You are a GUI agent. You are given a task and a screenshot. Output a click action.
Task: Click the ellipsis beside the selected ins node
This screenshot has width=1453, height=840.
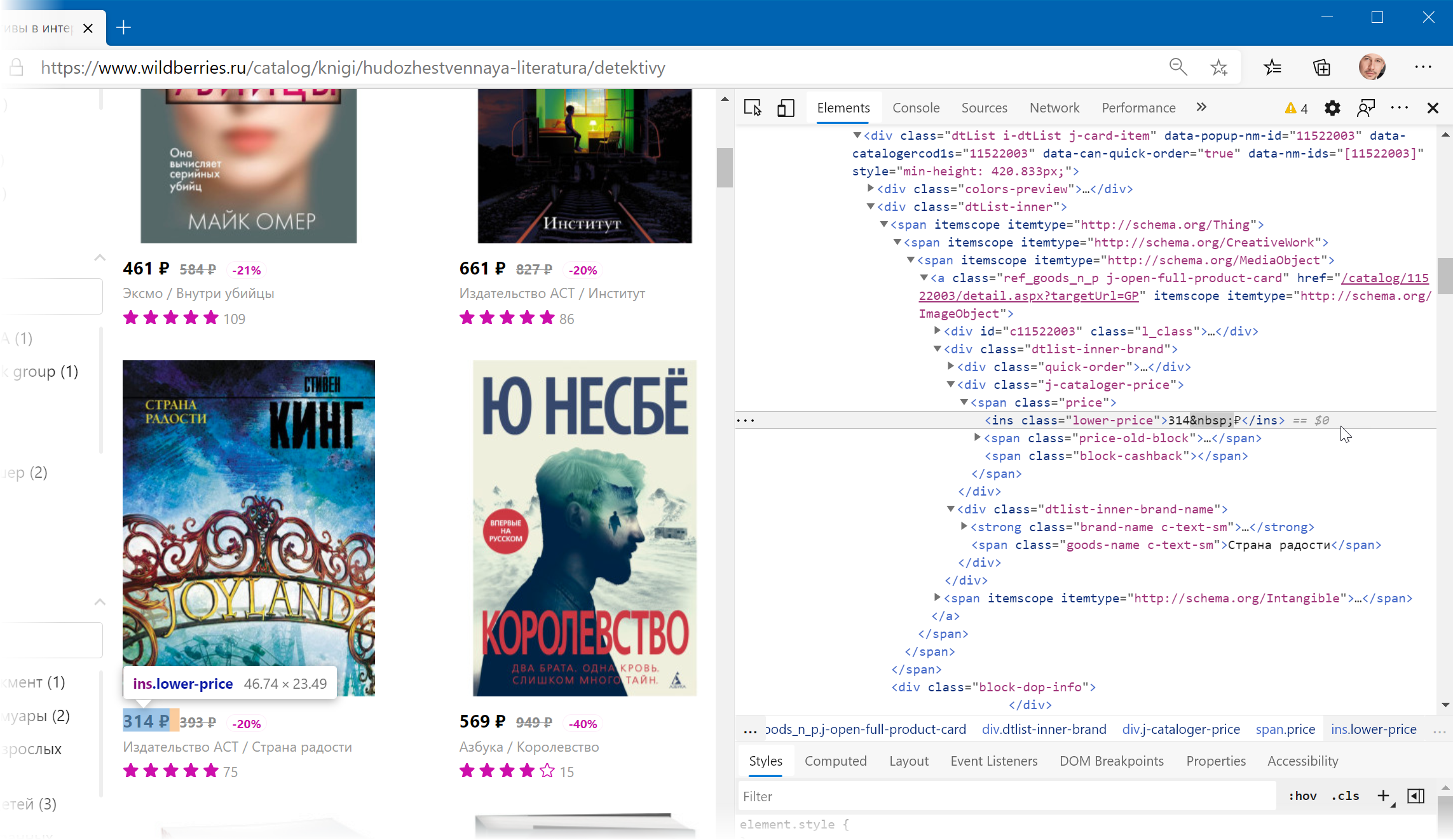point(746,420)
